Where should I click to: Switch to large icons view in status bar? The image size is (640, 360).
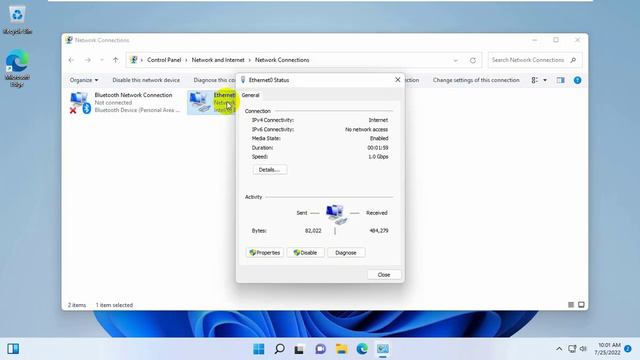(x=581, y=305)
